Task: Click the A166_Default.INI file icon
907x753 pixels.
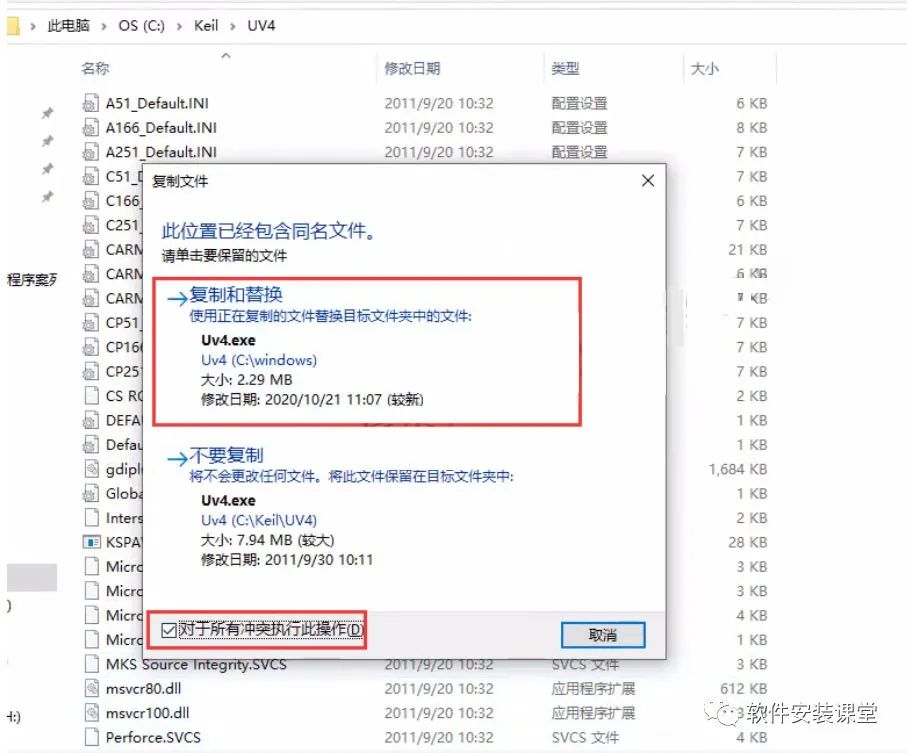Action: click(90, 128)
